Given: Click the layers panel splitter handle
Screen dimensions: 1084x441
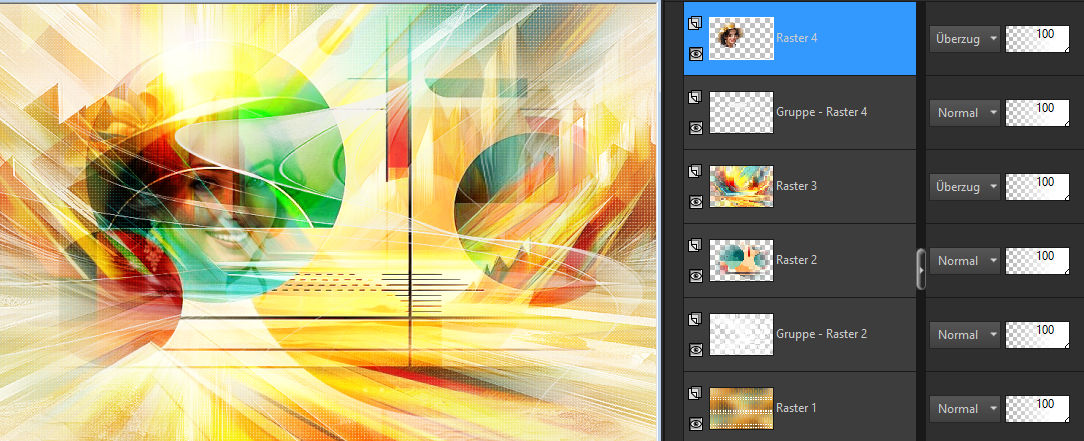Looking at the screenshot, I should pyautogui.click(x=920, y=269).
